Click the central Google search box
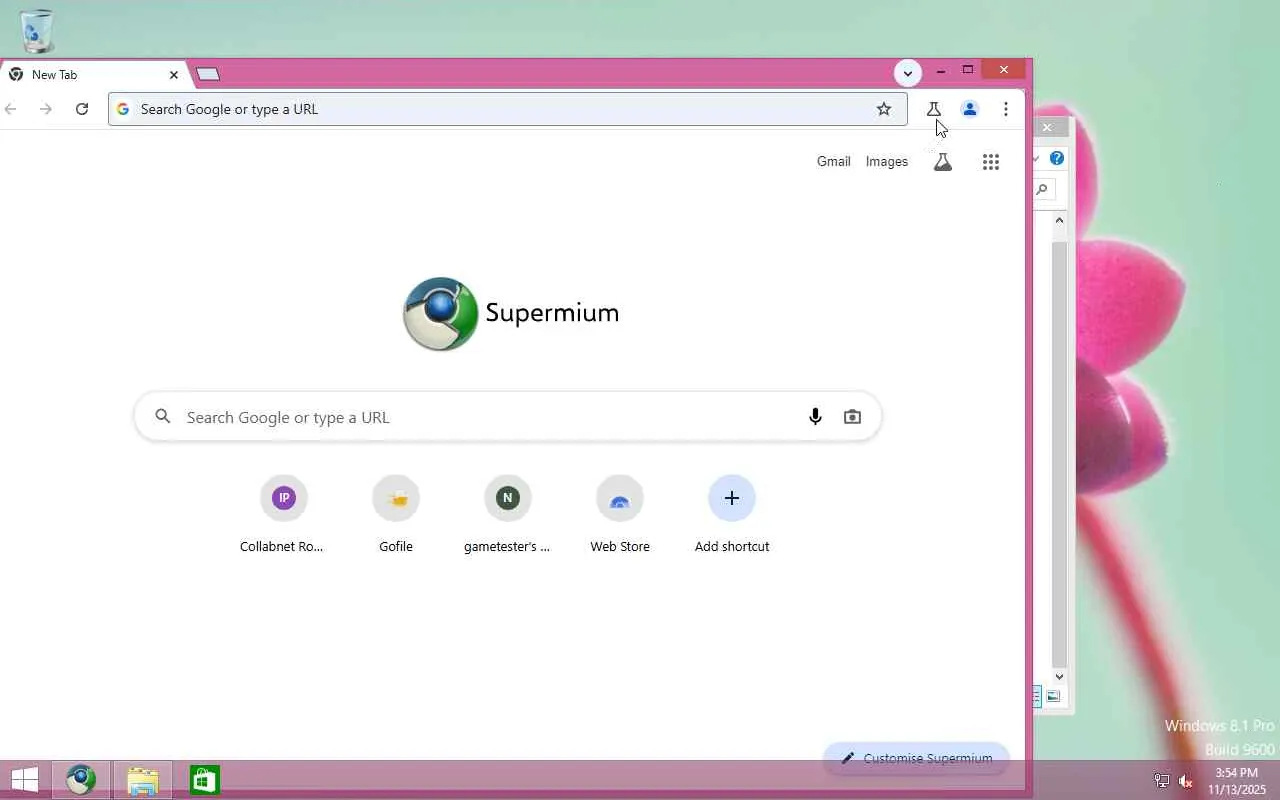 pyautogui.click(x=507, y=417)
